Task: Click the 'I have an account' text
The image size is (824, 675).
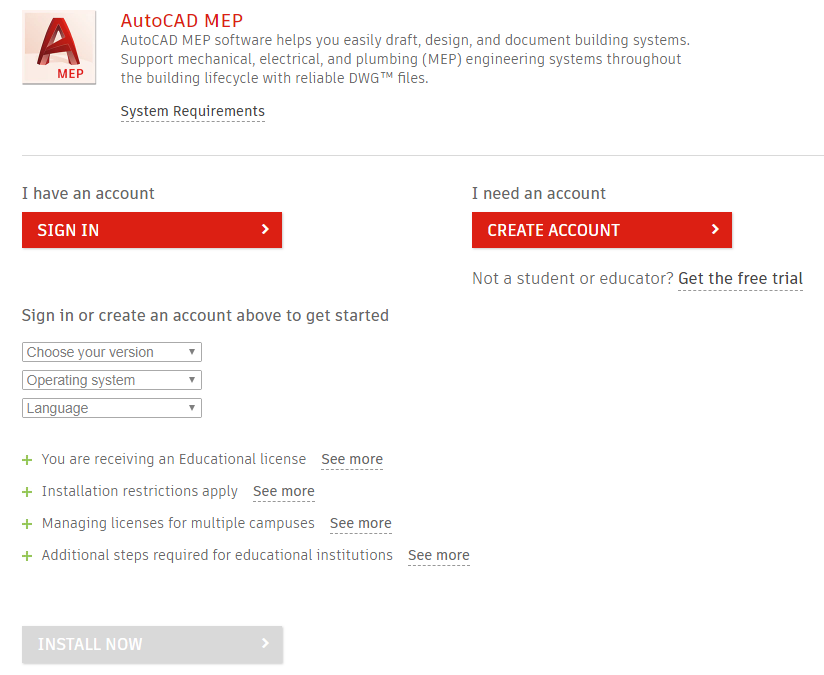Action: 88,193
